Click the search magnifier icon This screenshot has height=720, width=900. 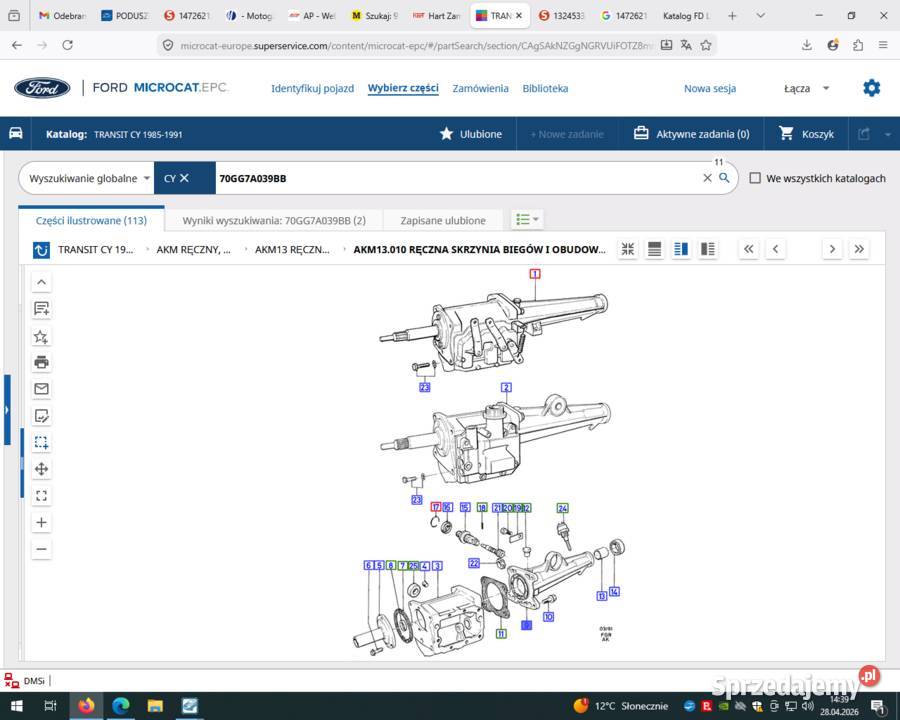pos(724,178)
